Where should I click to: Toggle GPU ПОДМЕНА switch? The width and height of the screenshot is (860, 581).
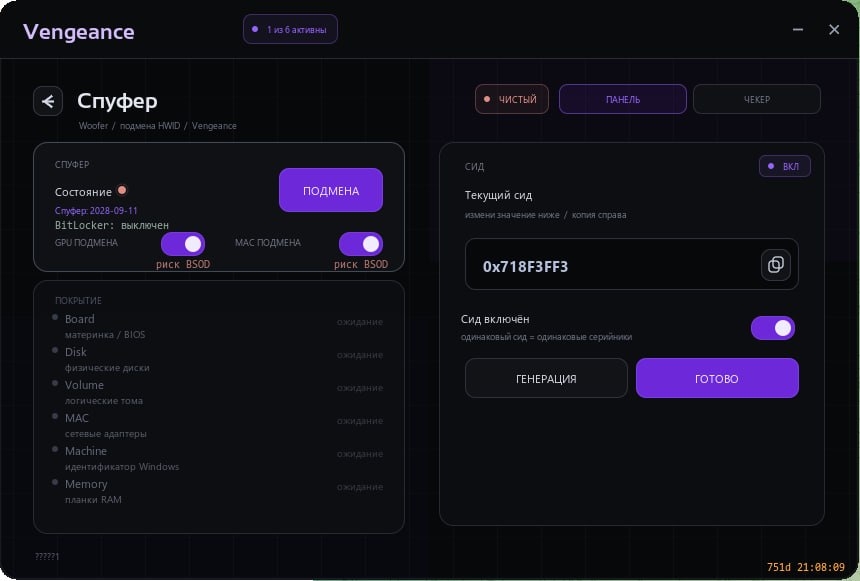click(x=183, y=244)
